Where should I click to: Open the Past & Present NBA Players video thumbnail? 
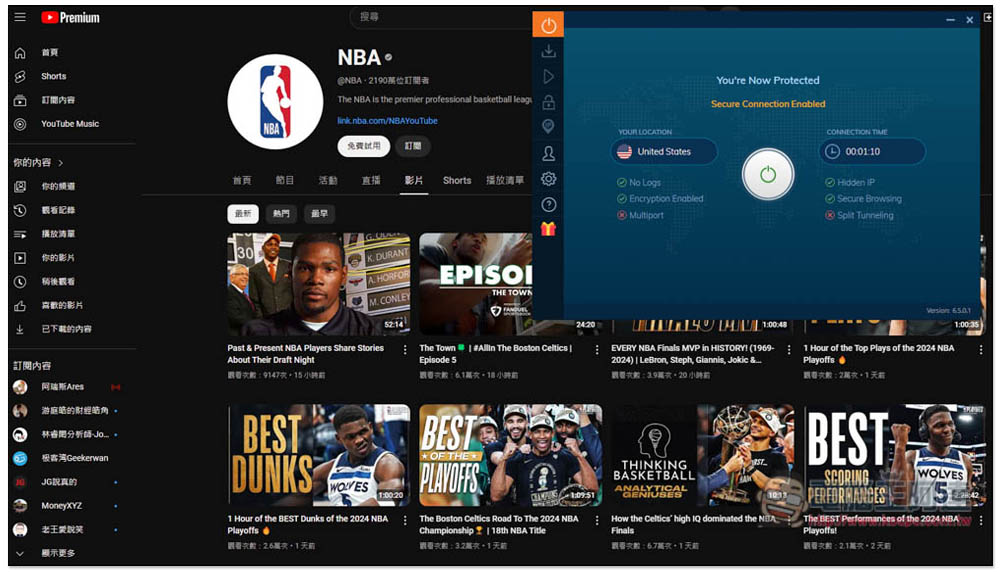[x=319, y=284]
